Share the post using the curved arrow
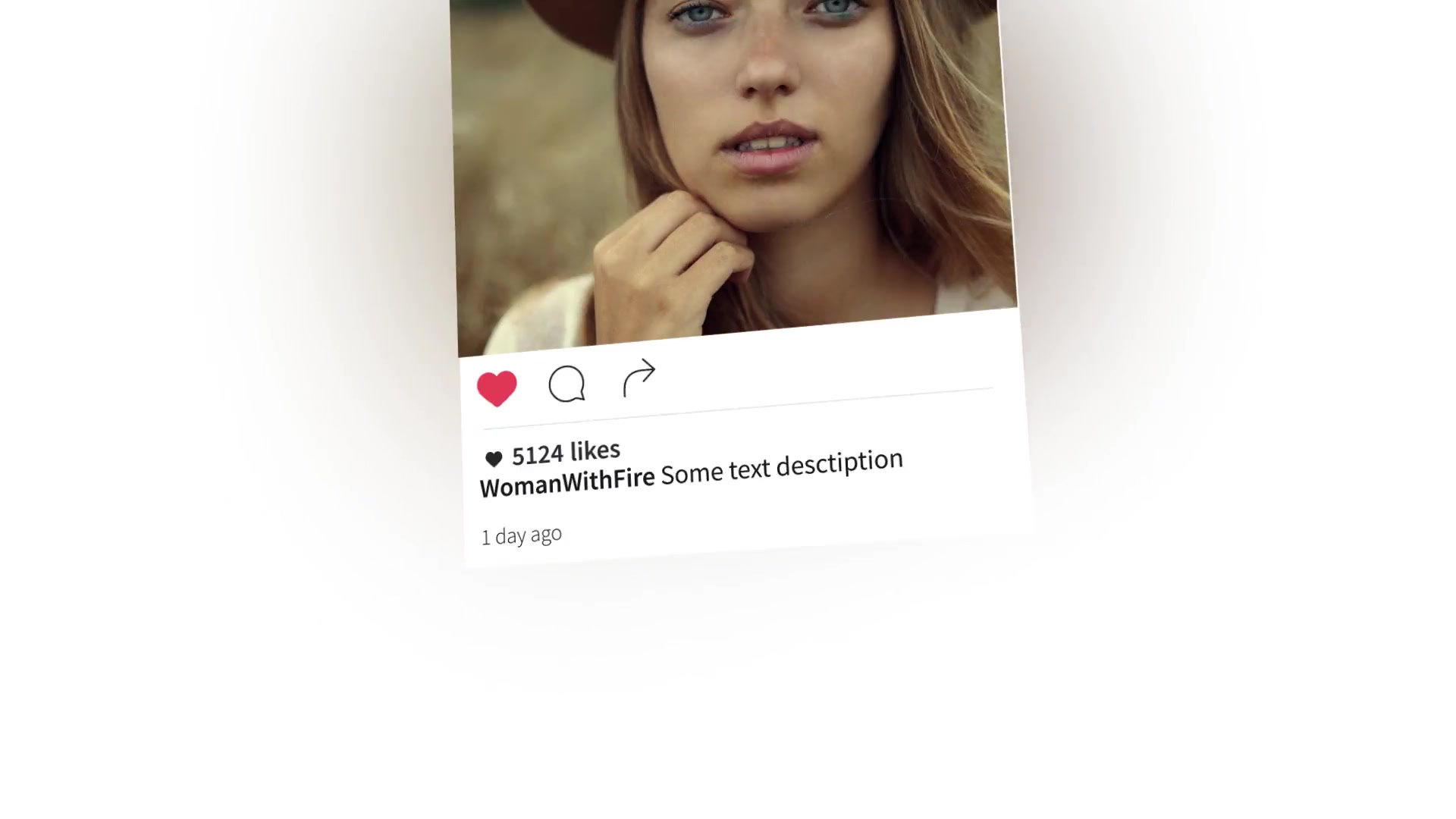The width and height of the screenshot is (1456, 819). pyautogui.click(x=639, y=378)
